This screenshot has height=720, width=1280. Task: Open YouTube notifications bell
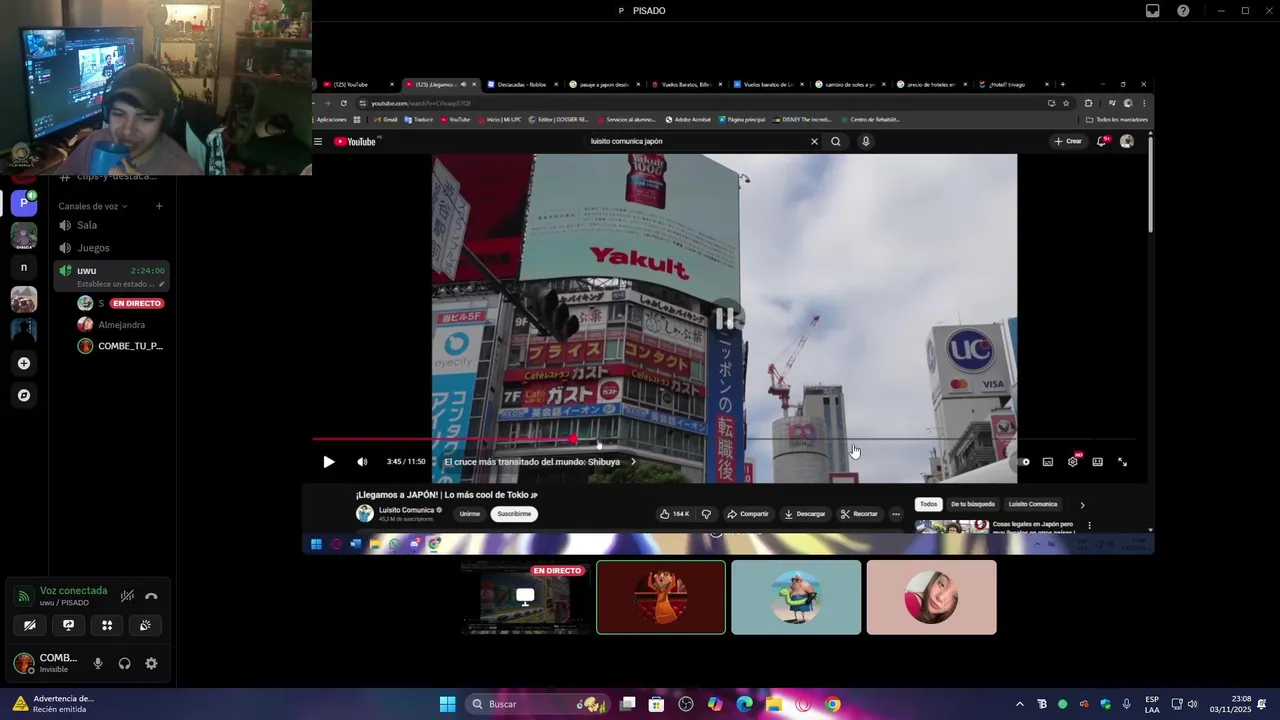[x=1102, y=141]
